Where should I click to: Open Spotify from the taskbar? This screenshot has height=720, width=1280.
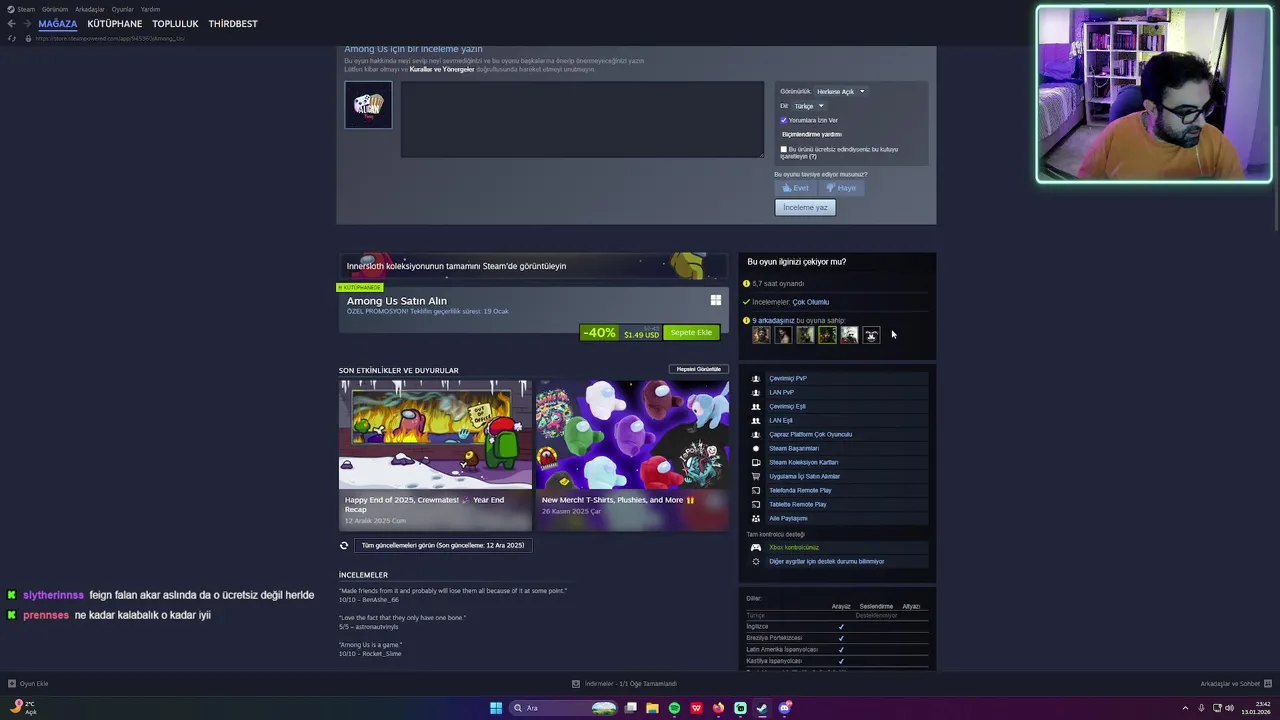[x=674, y=708]
